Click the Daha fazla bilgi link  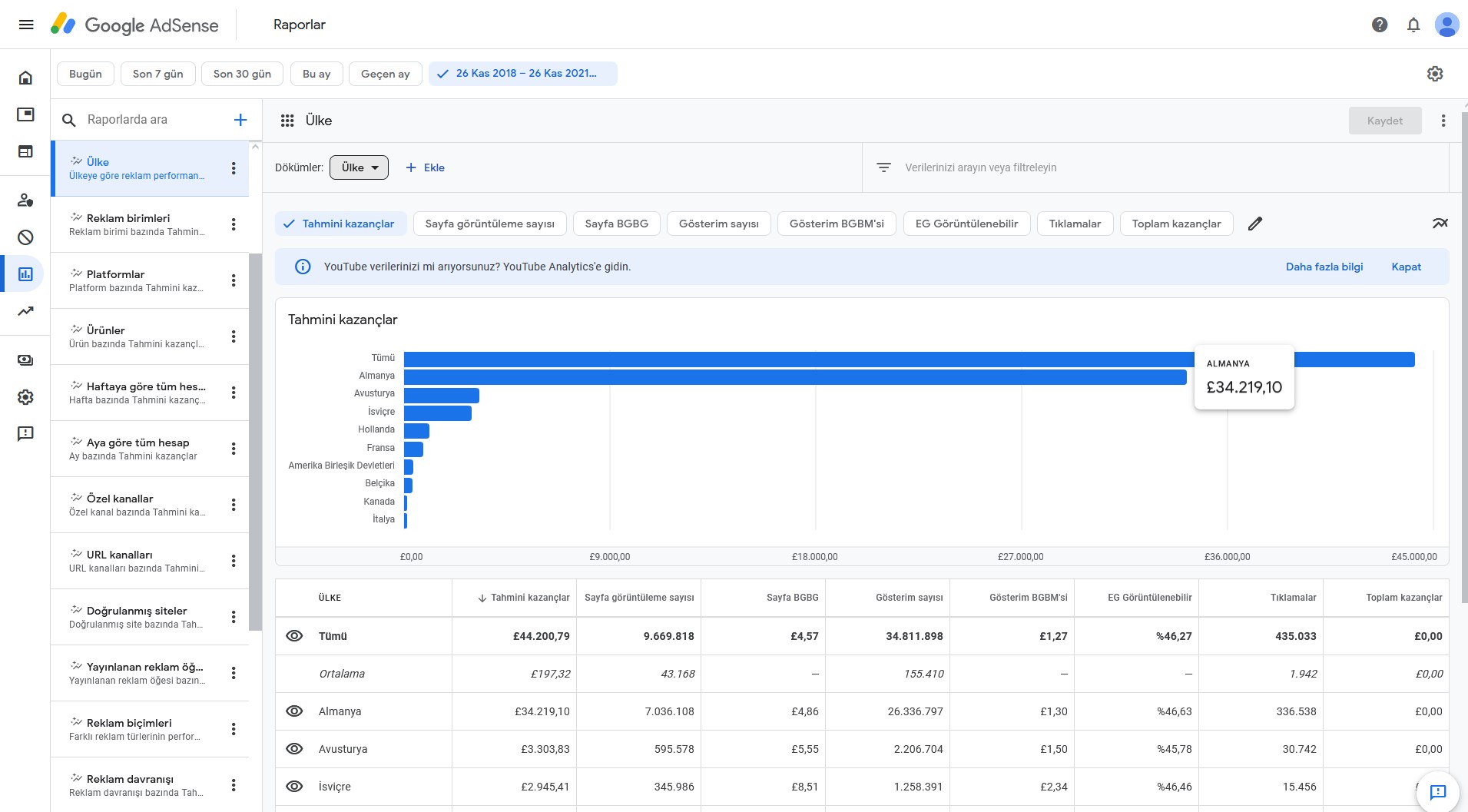(x=1324, y=267)
